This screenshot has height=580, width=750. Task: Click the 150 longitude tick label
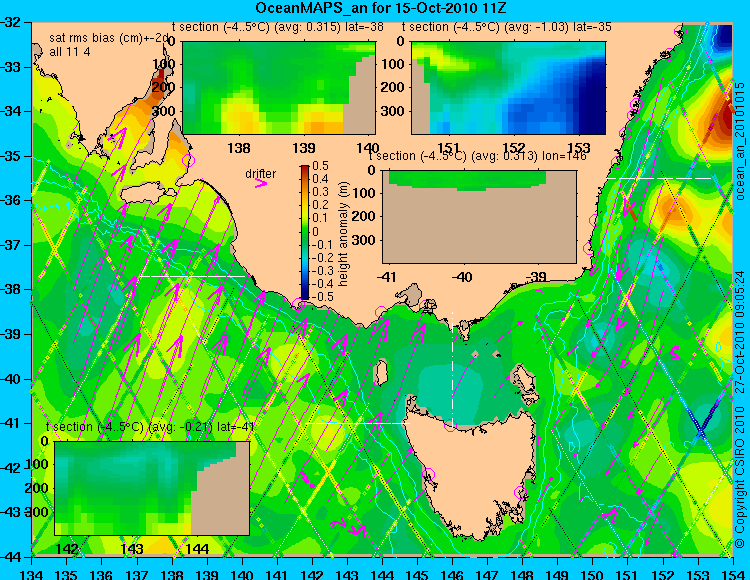[592, 574]
